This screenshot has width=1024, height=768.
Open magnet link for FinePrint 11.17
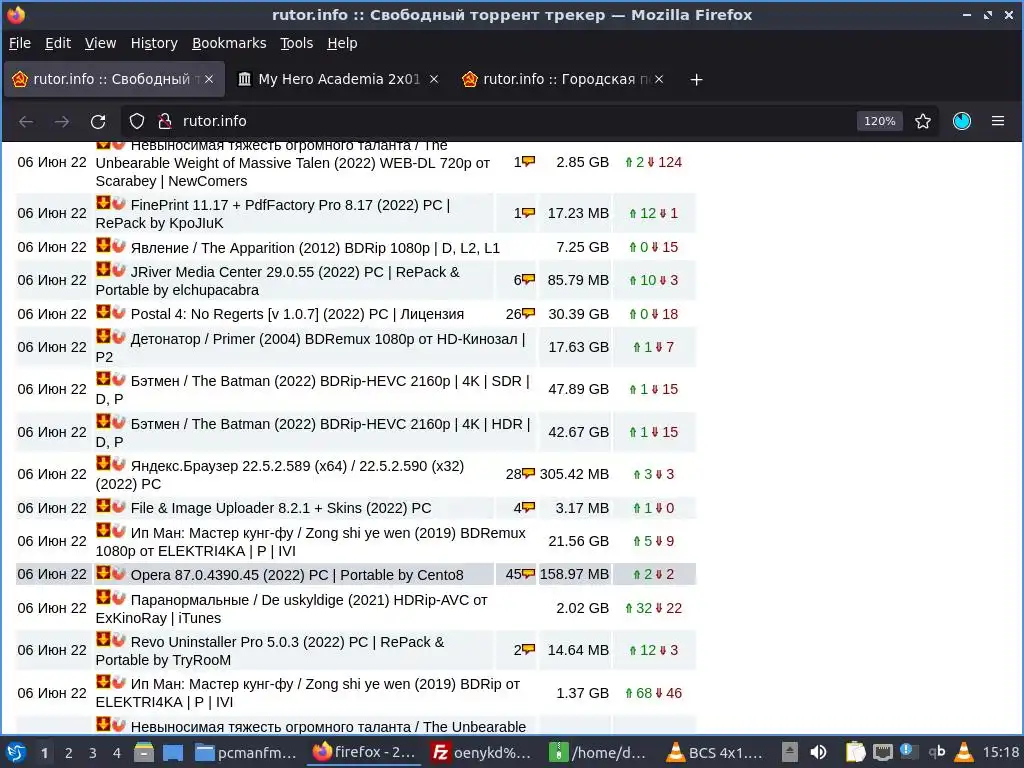118,203
